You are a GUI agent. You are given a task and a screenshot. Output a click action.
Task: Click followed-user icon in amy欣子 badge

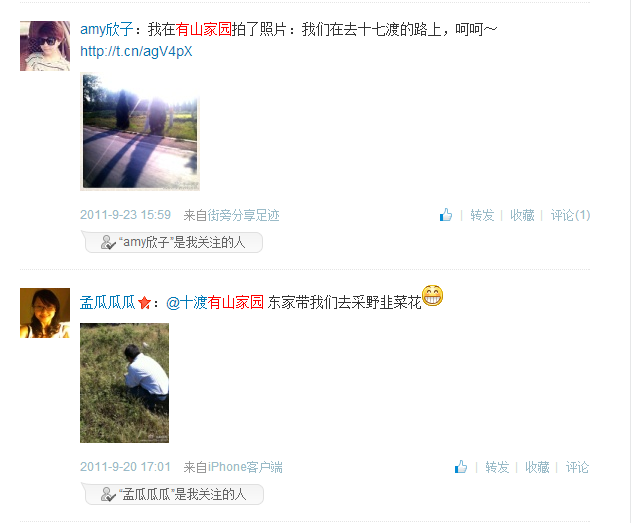[108, 242]
